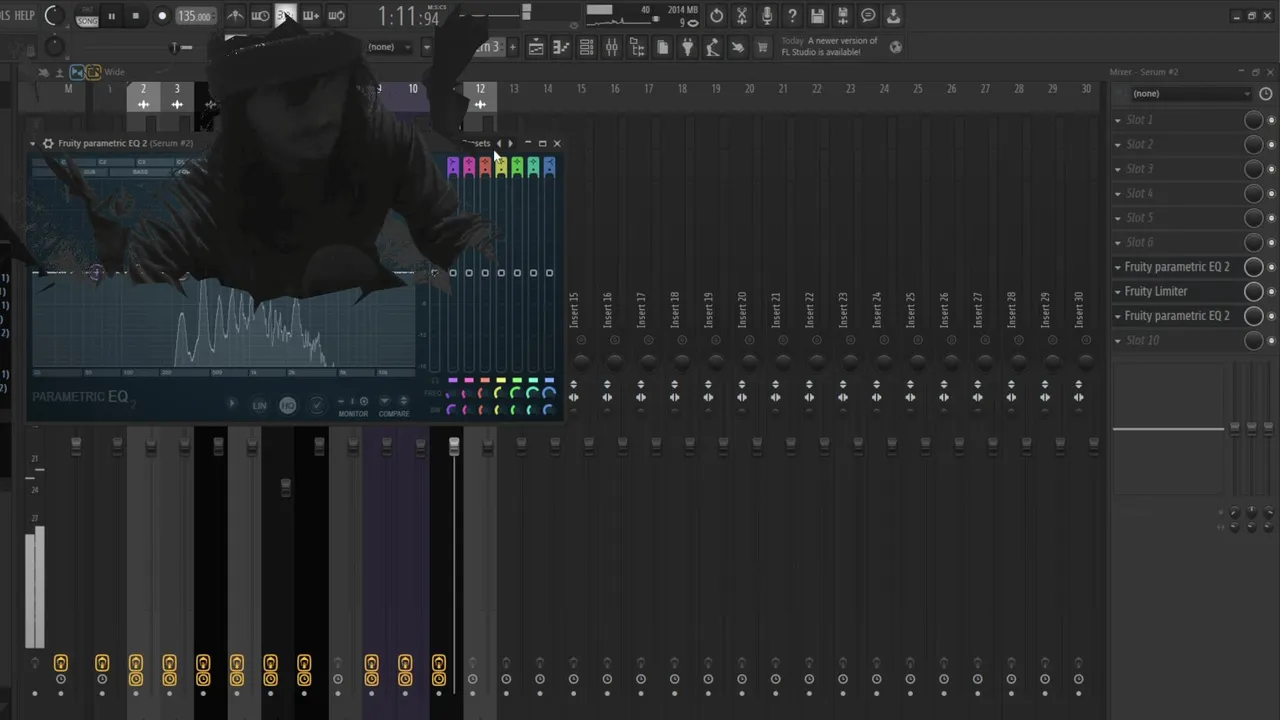The image size is (1280, 720).
Task: Click the Fruity Limiter mix level knob
Action: click(1253, 291)
